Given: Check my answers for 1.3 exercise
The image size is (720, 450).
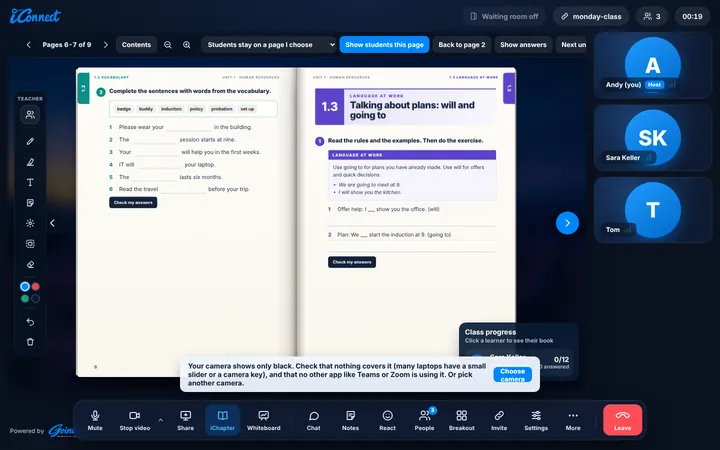Looking at the screenshot, I should [x=352, y=262].
